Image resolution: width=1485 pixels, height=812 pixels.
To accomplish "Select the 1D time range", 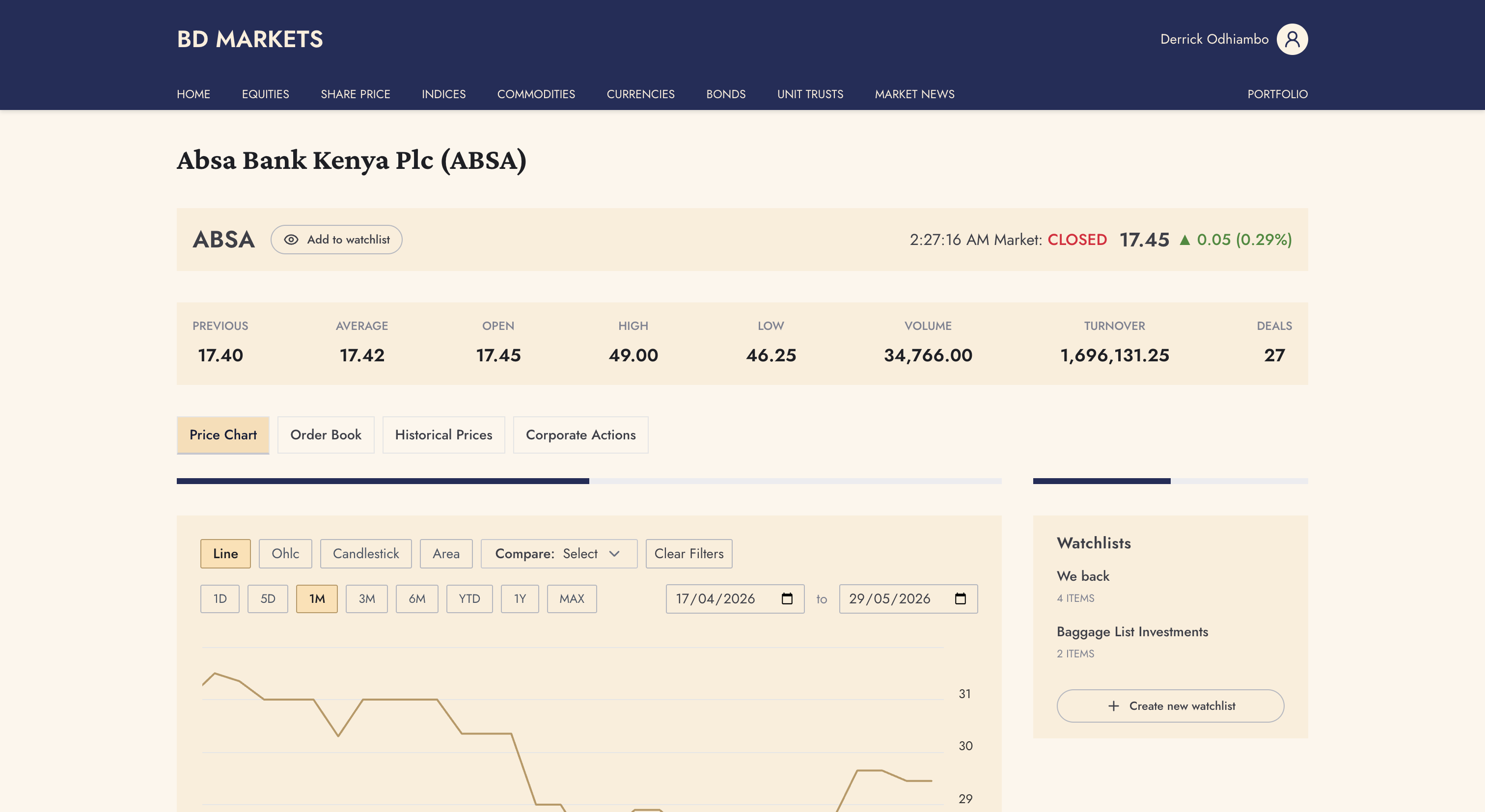I will click(x=220, y=599).
